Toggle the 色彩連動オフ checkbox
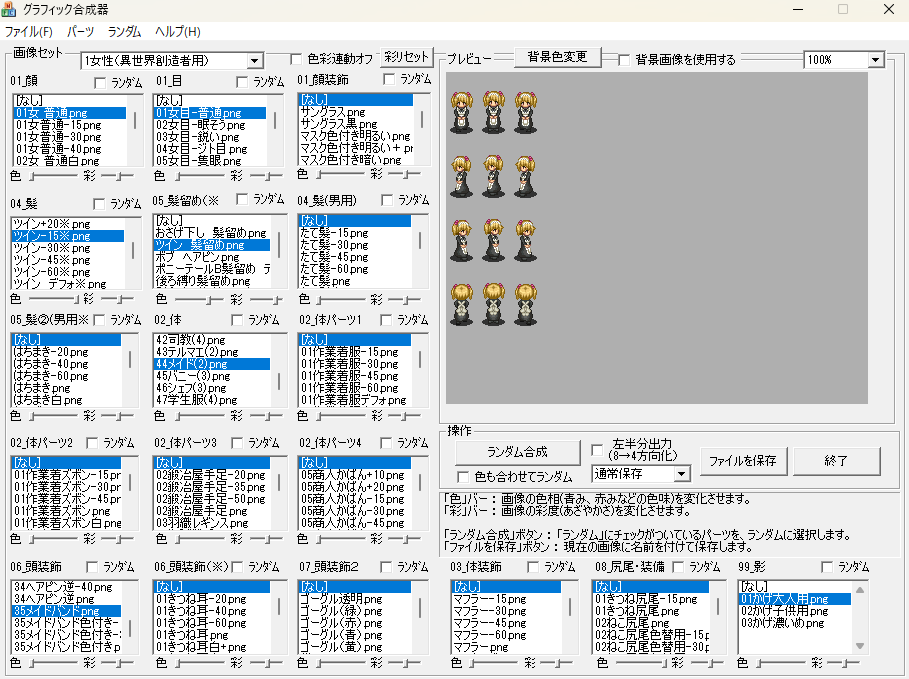This screenshot has height=679, width=909. (296, 60)
